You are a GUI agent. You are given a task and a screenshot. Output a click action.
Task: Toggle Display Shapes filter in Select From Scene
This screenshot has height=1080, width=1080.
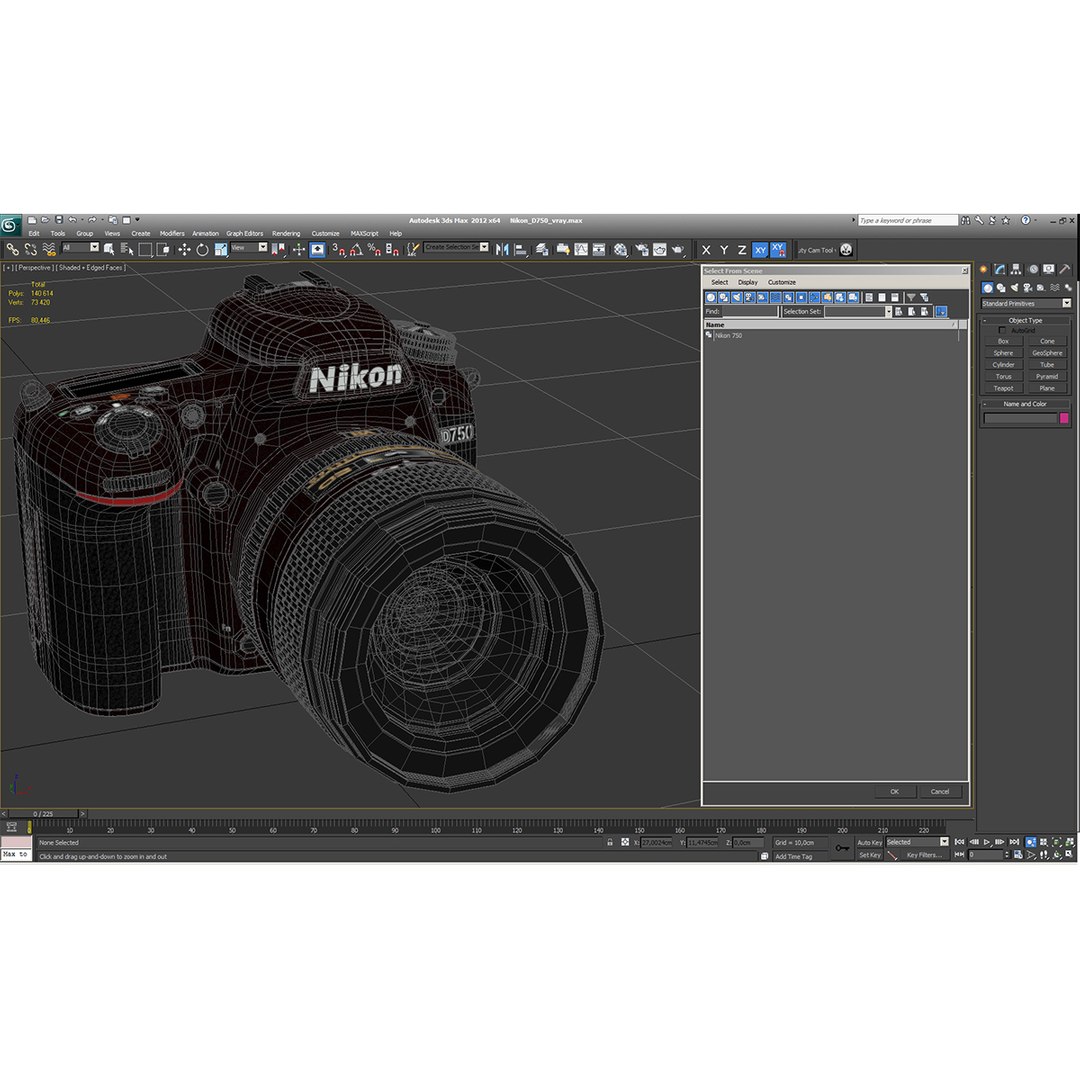[724, 298]
